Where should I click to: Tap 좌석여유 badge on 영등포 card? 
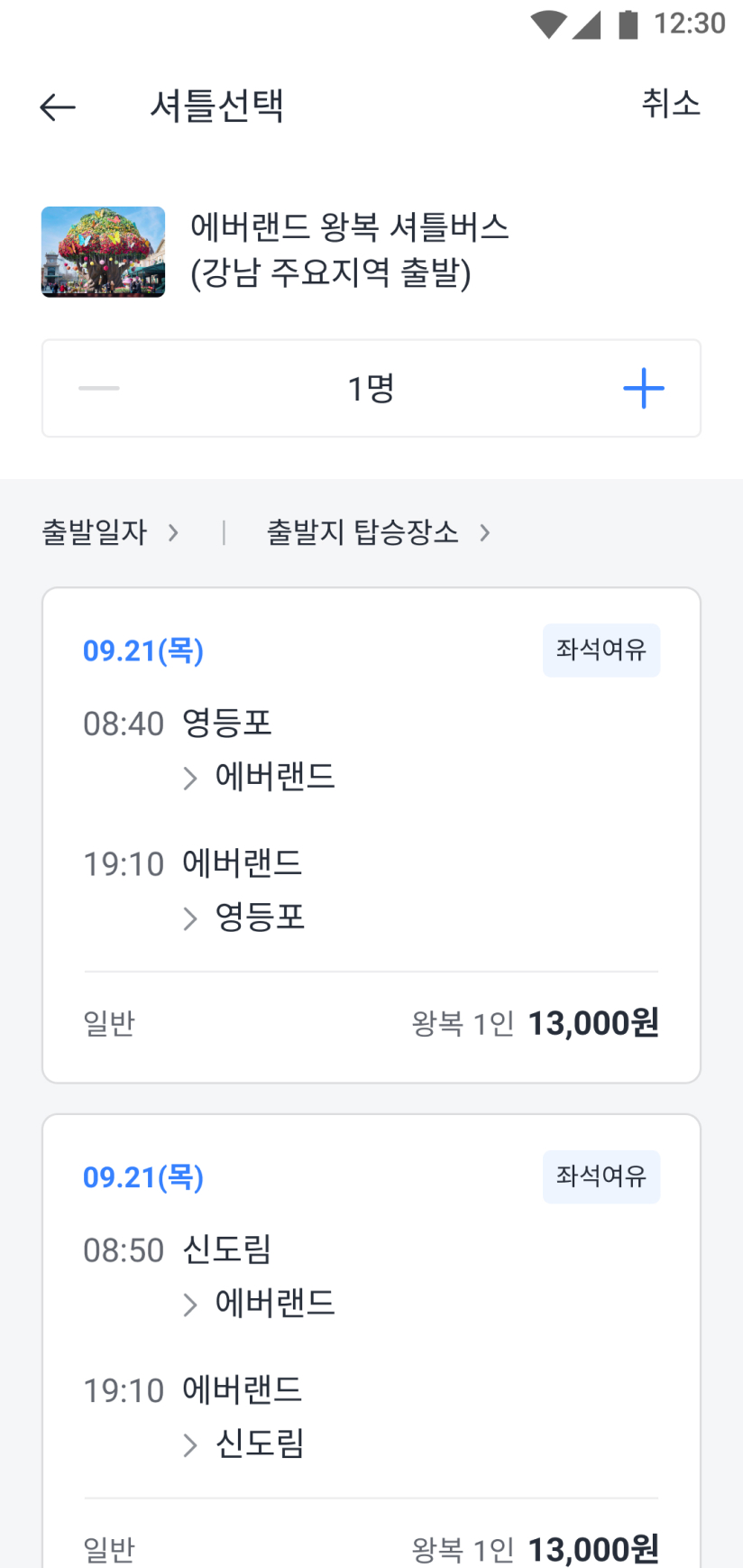(601, 650)
